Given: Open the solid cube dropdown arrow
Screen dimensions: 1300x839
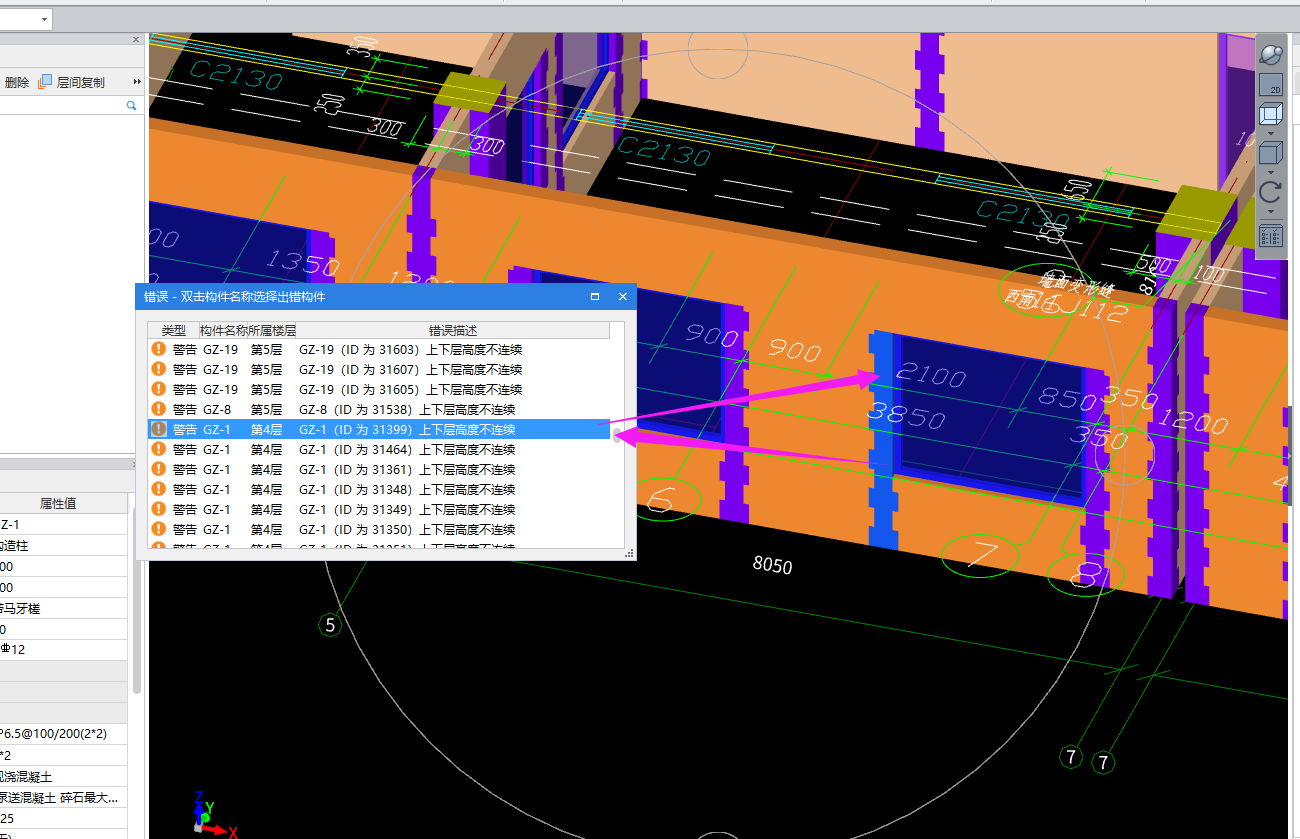Looking at the screenshot, I should point(1270,172).
